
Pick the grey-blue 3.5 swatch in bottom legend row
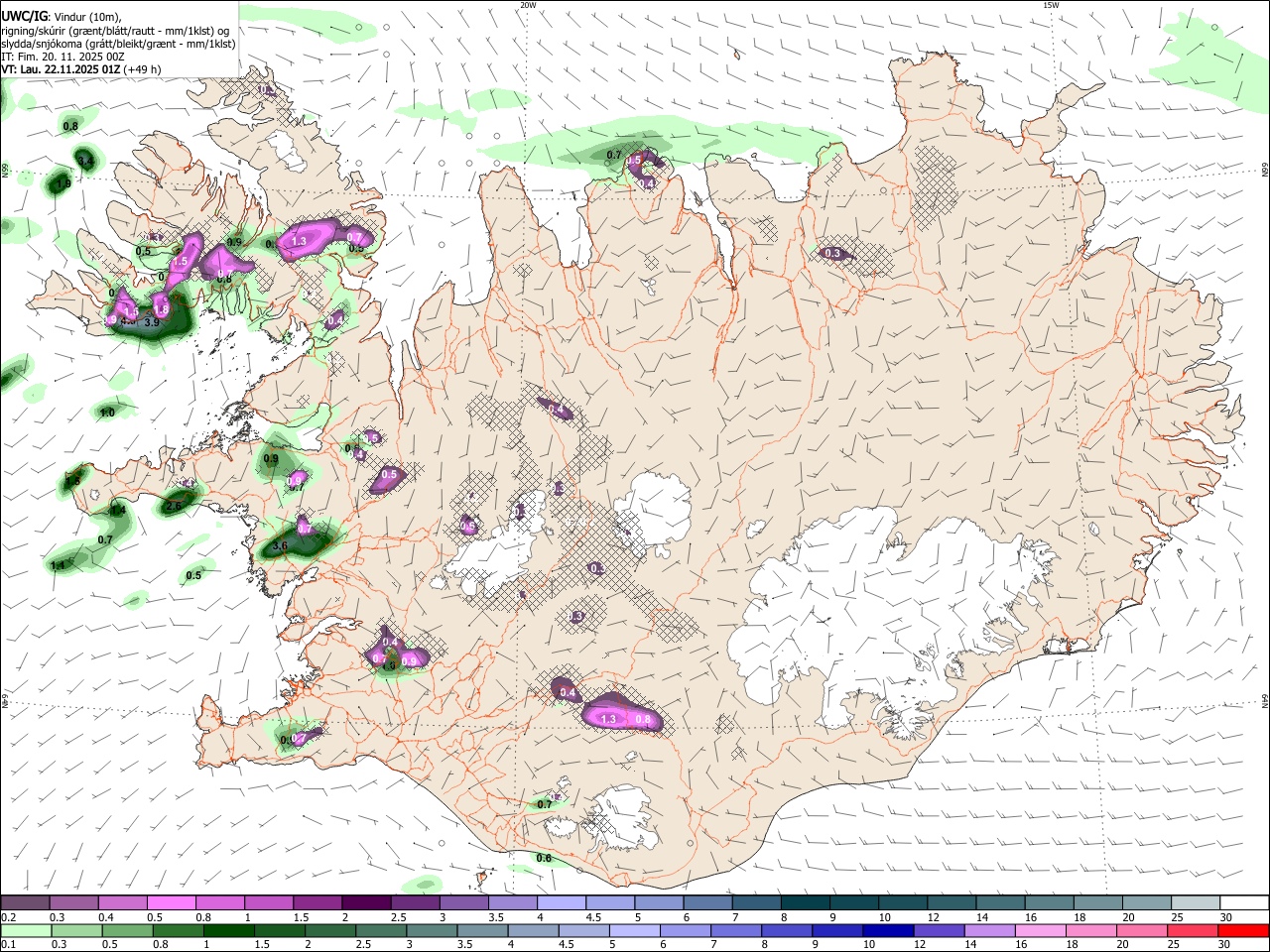(x=483, y=930)
